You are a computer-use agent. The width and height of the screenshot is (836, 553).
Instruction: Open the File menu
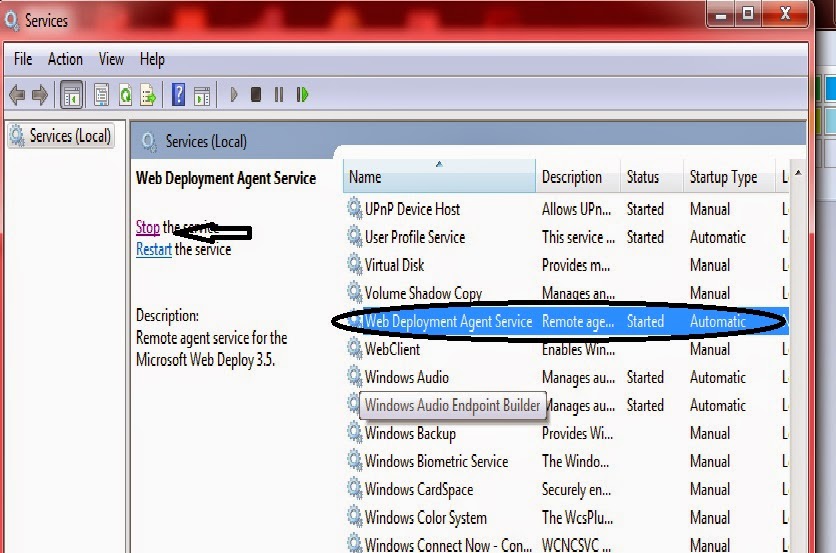[23, 59]
